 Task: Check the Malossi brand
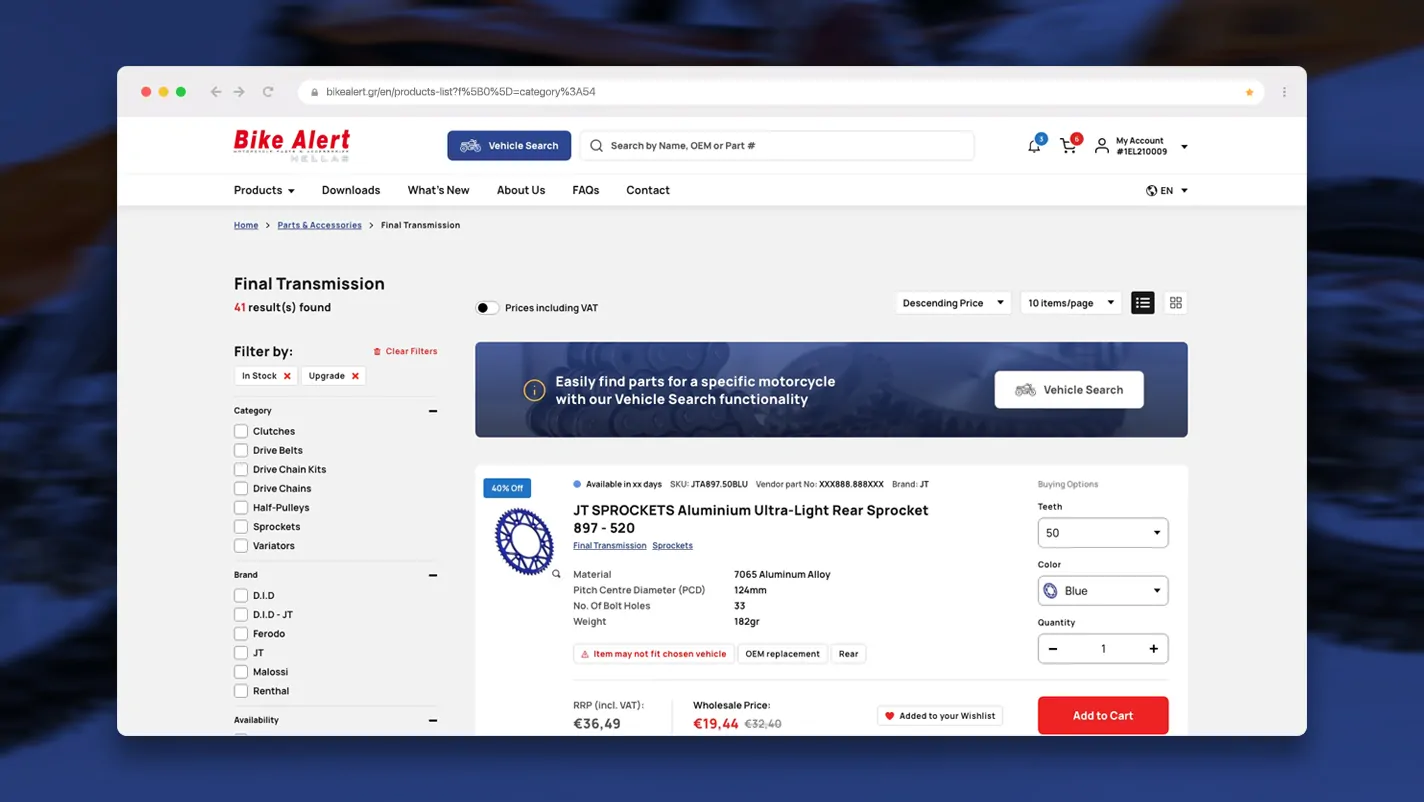241,671
